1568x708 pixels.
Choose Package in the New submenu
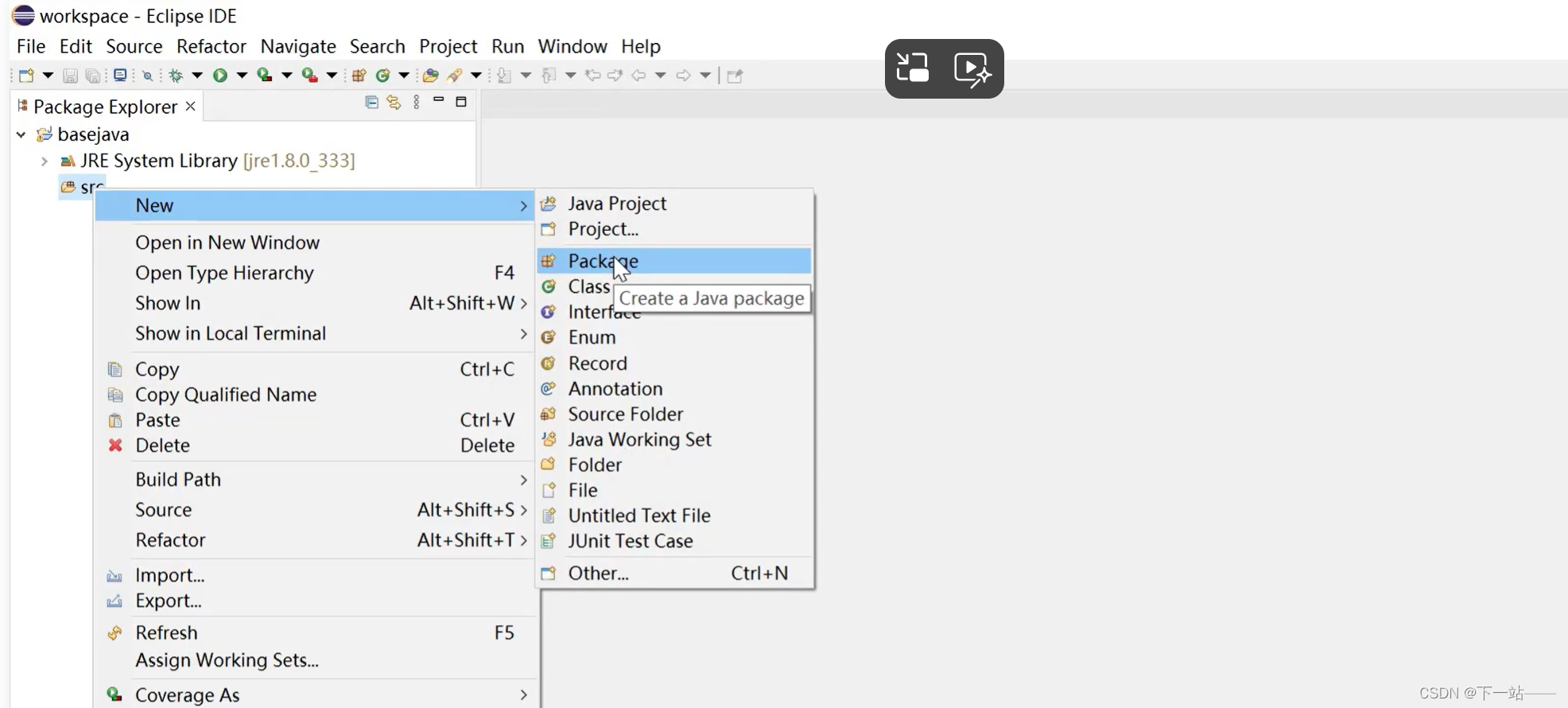point(674,261)
